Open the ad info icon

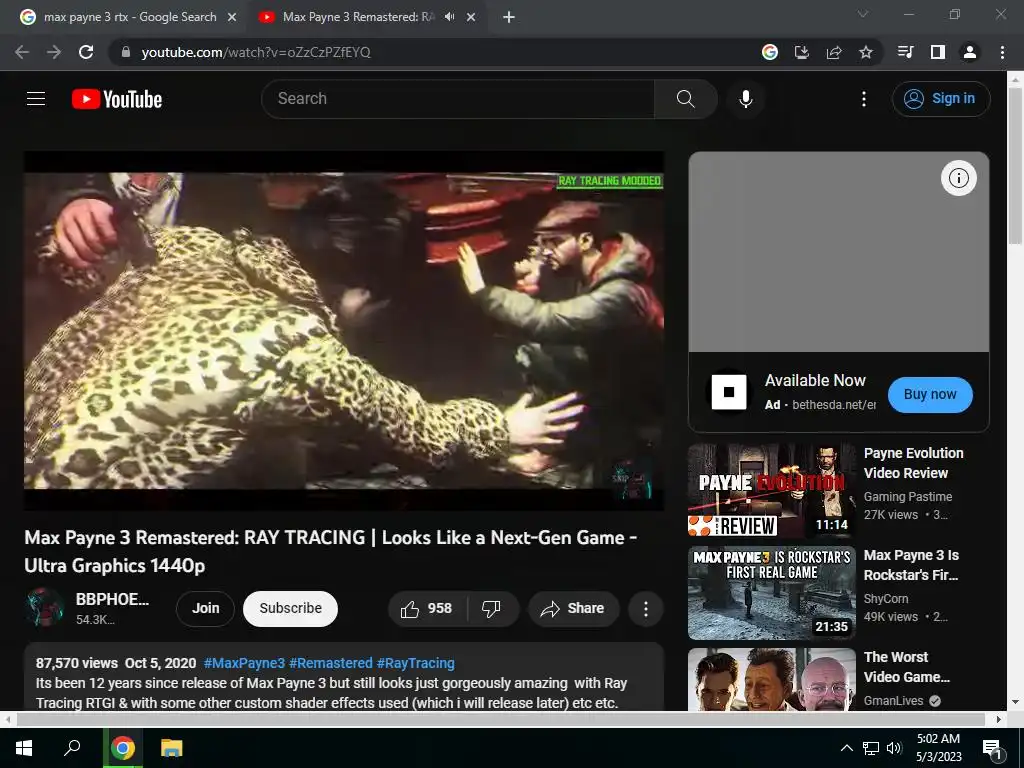click(958, 178)
